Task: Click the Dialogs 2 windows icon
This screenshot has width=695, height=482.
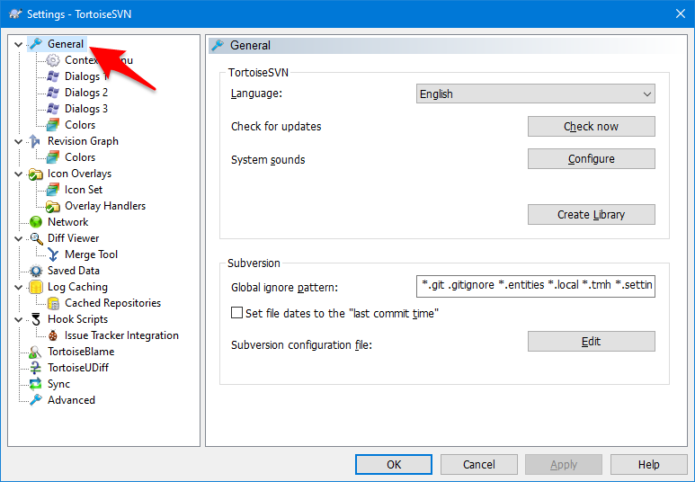Action: (x=53, y=93)
